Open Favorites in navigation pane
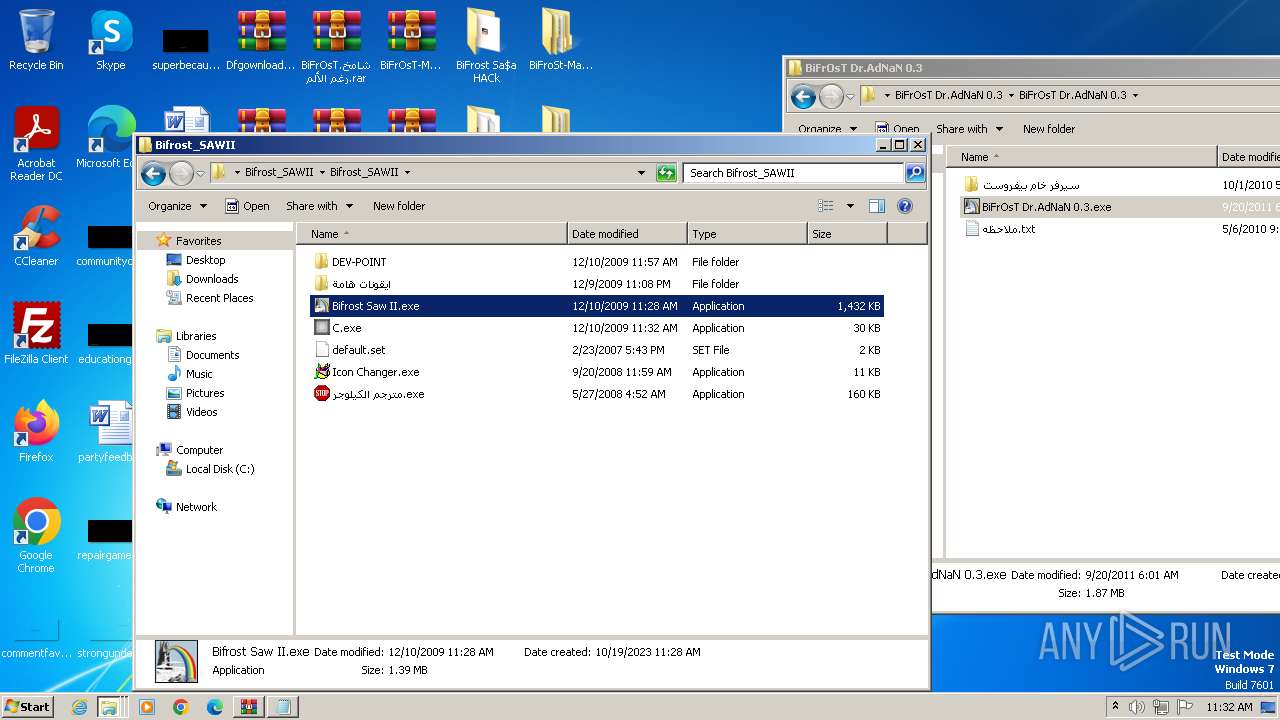1280x720 pixels. (198, 241)
